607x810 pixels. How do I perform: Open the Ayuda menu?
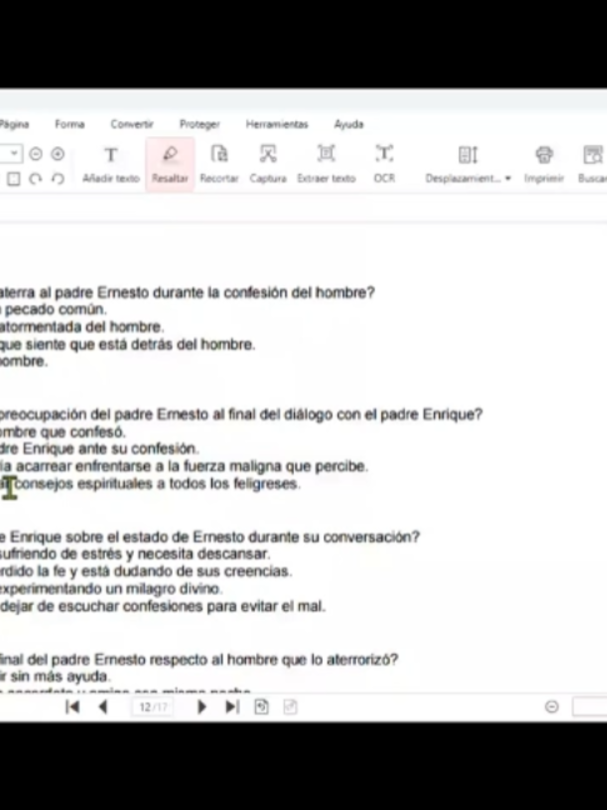pos(349,124)
